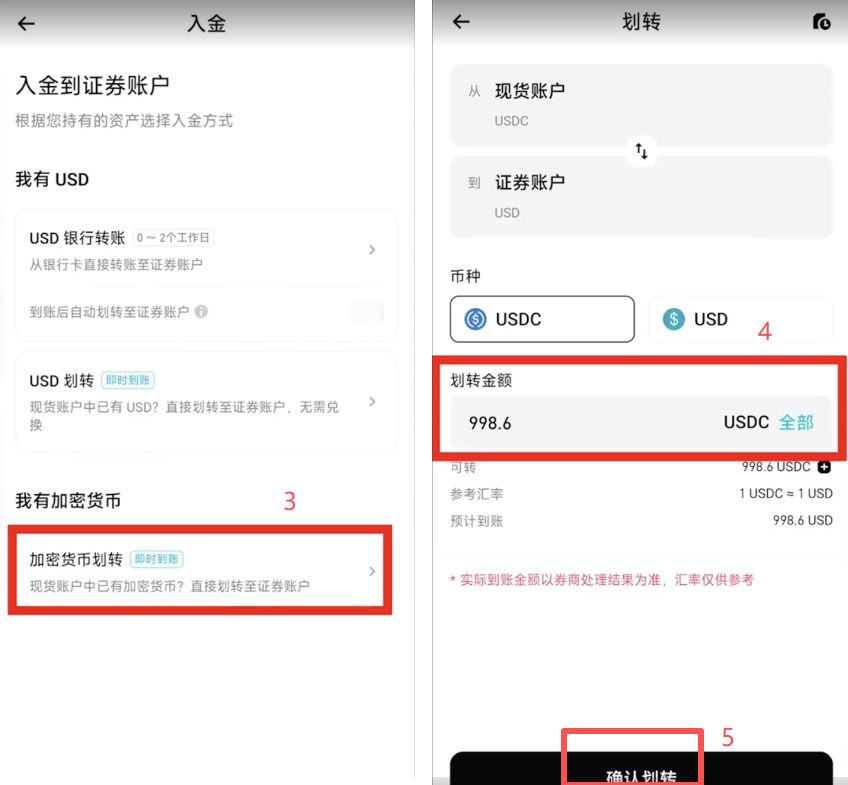848x785 pixels.
Task: Swap source and destination accounts arrows
Action: coord(641,151)
